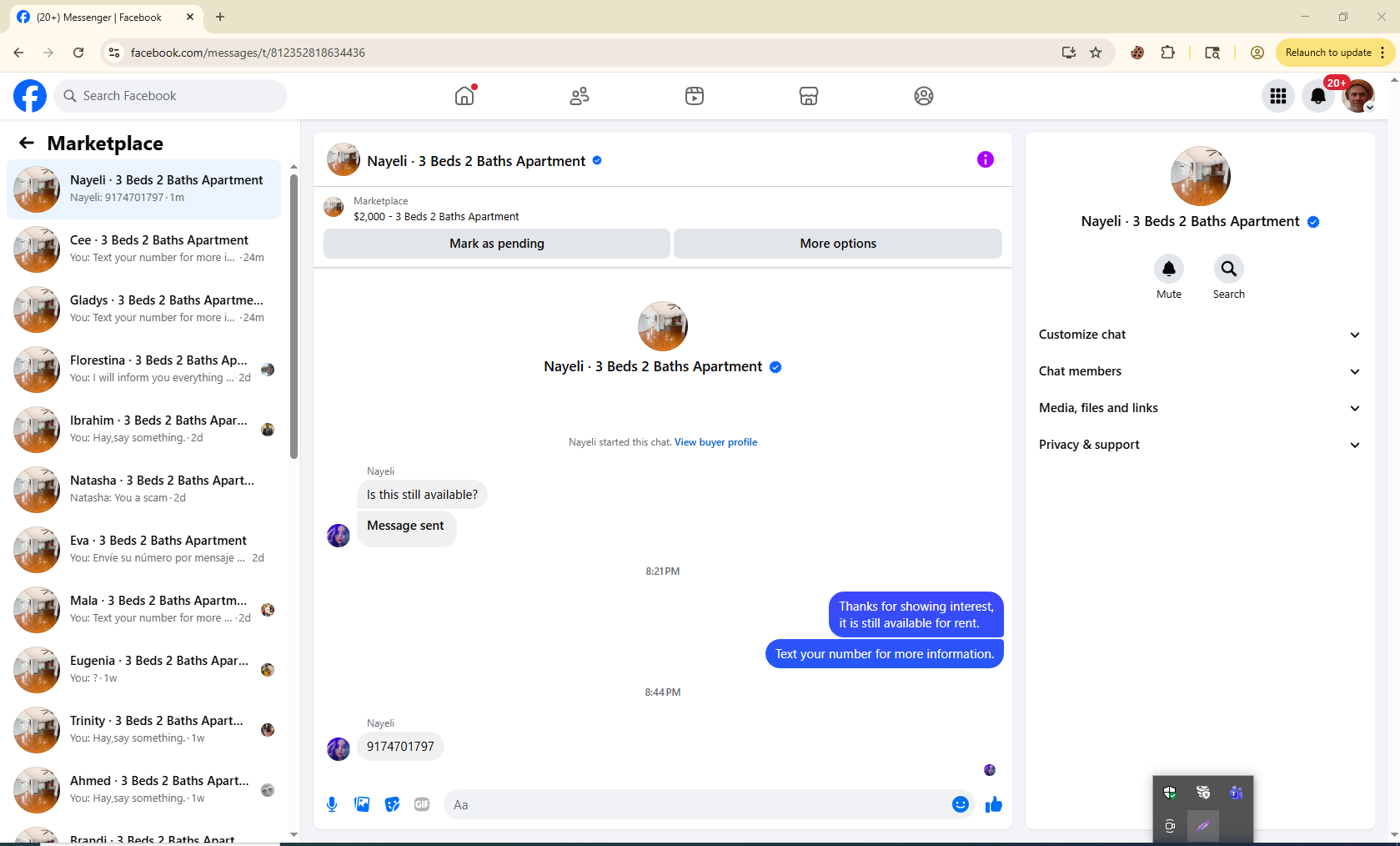Screen dimensions: 1400x846
Task: Choose a GIF icon
Action: (x=422, y=804)
